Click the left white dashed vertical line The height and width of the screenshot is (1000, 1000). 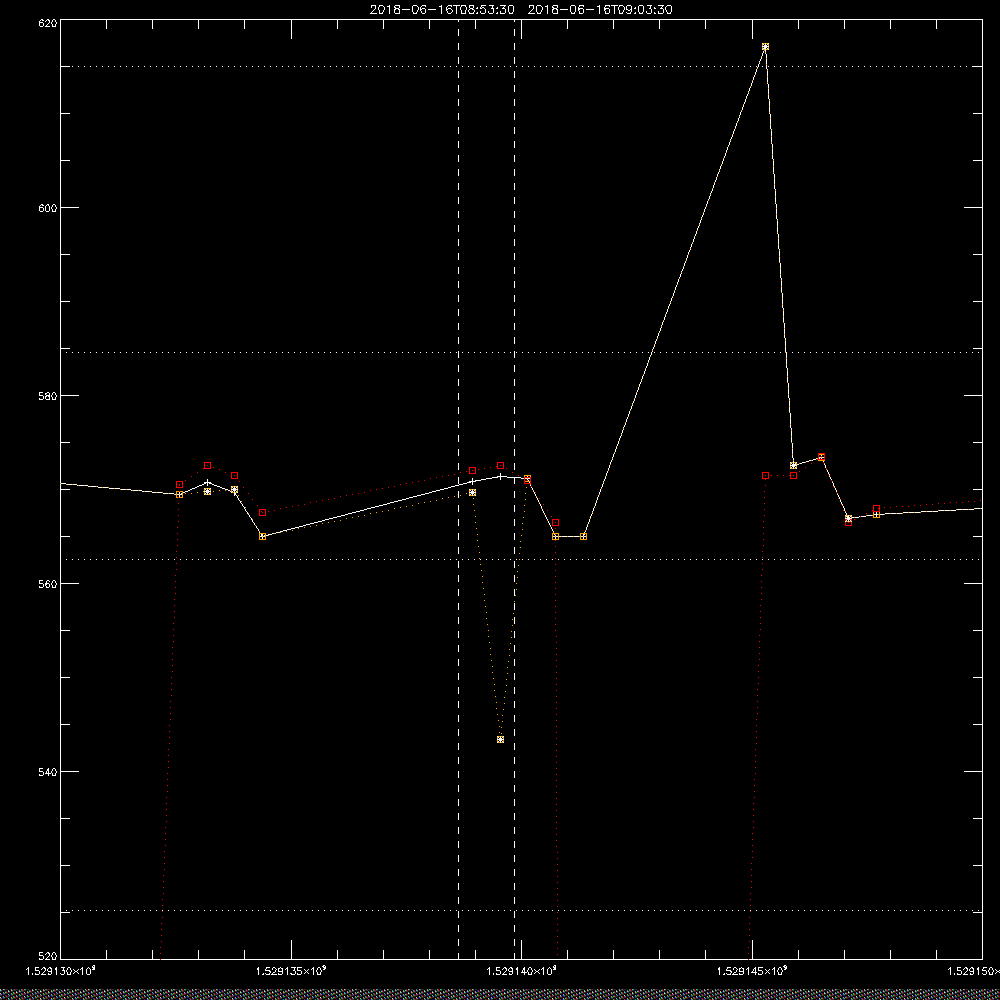pyautogui.click(x=459, y=488)
